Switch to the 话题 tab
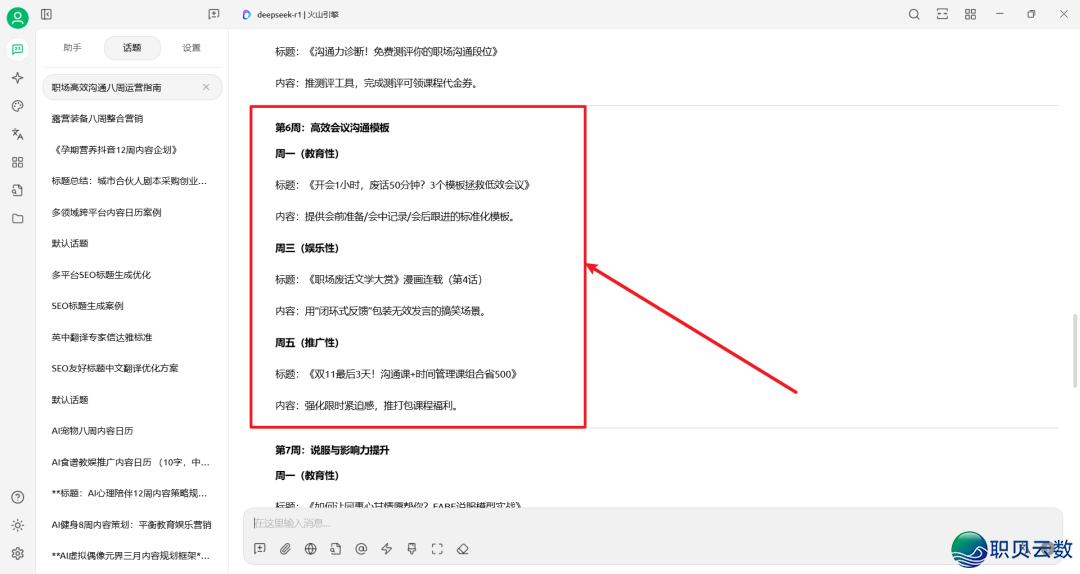The width and height of the screenshot is (1080, 574). (132, 48)
